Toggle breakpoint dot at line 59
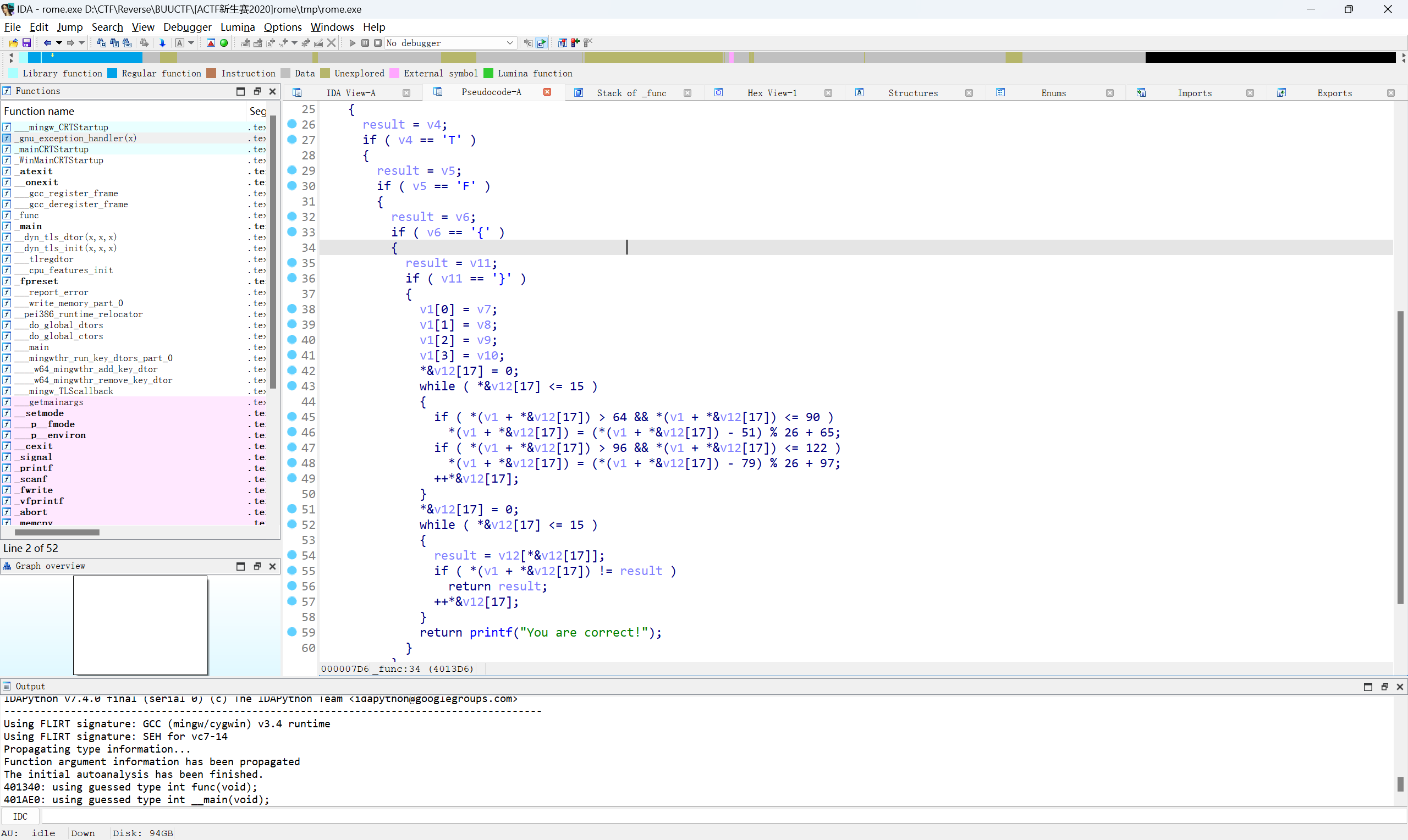1408x840 pixels. pos(292,632)
